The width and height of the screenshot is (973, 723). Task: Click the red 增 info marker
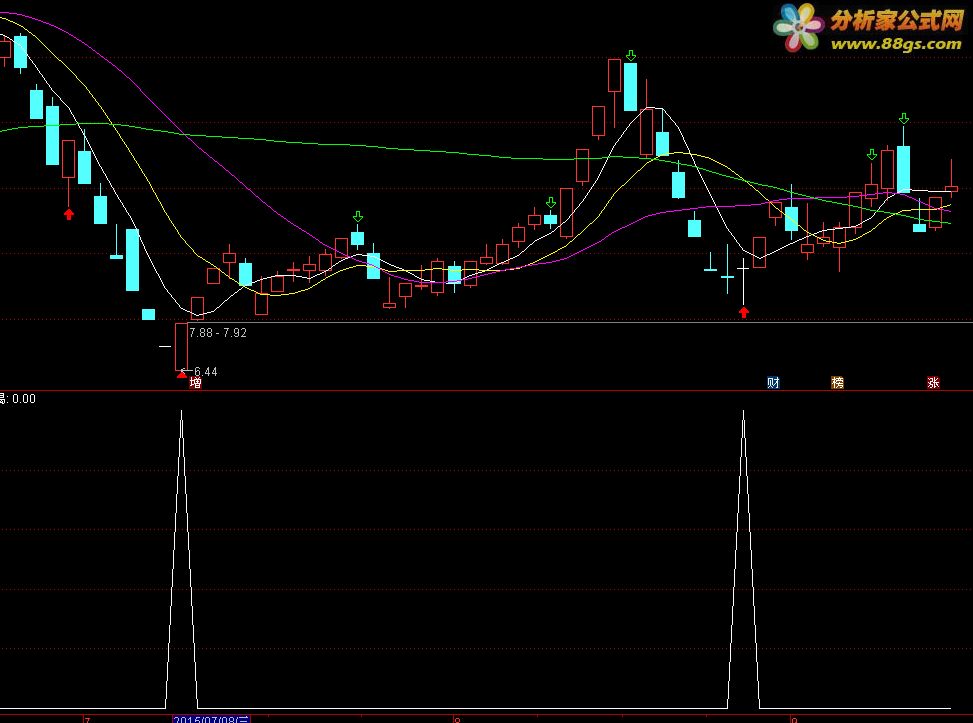(x=195, y=383)
